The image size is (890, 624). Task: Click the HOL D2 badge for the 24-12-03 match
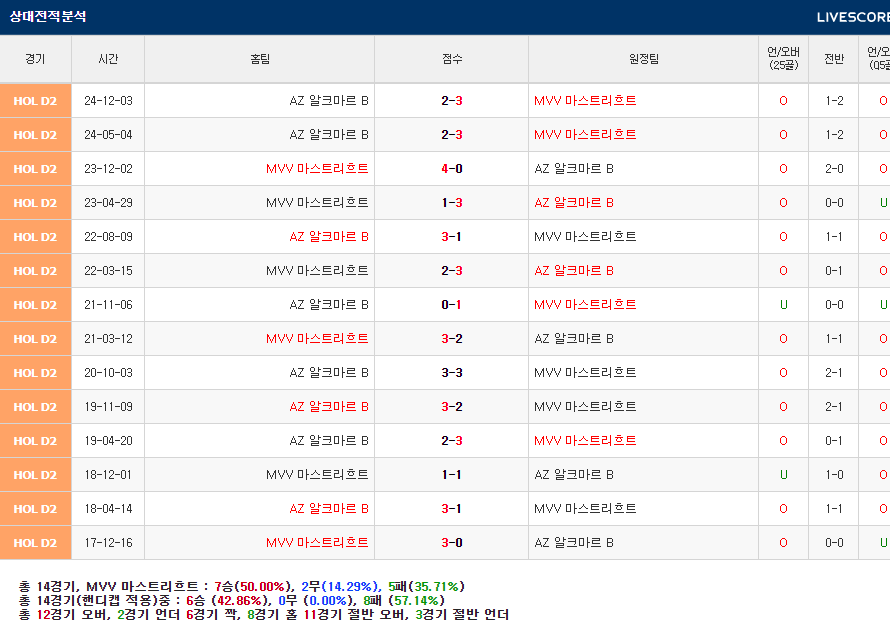tap(35, 101)
